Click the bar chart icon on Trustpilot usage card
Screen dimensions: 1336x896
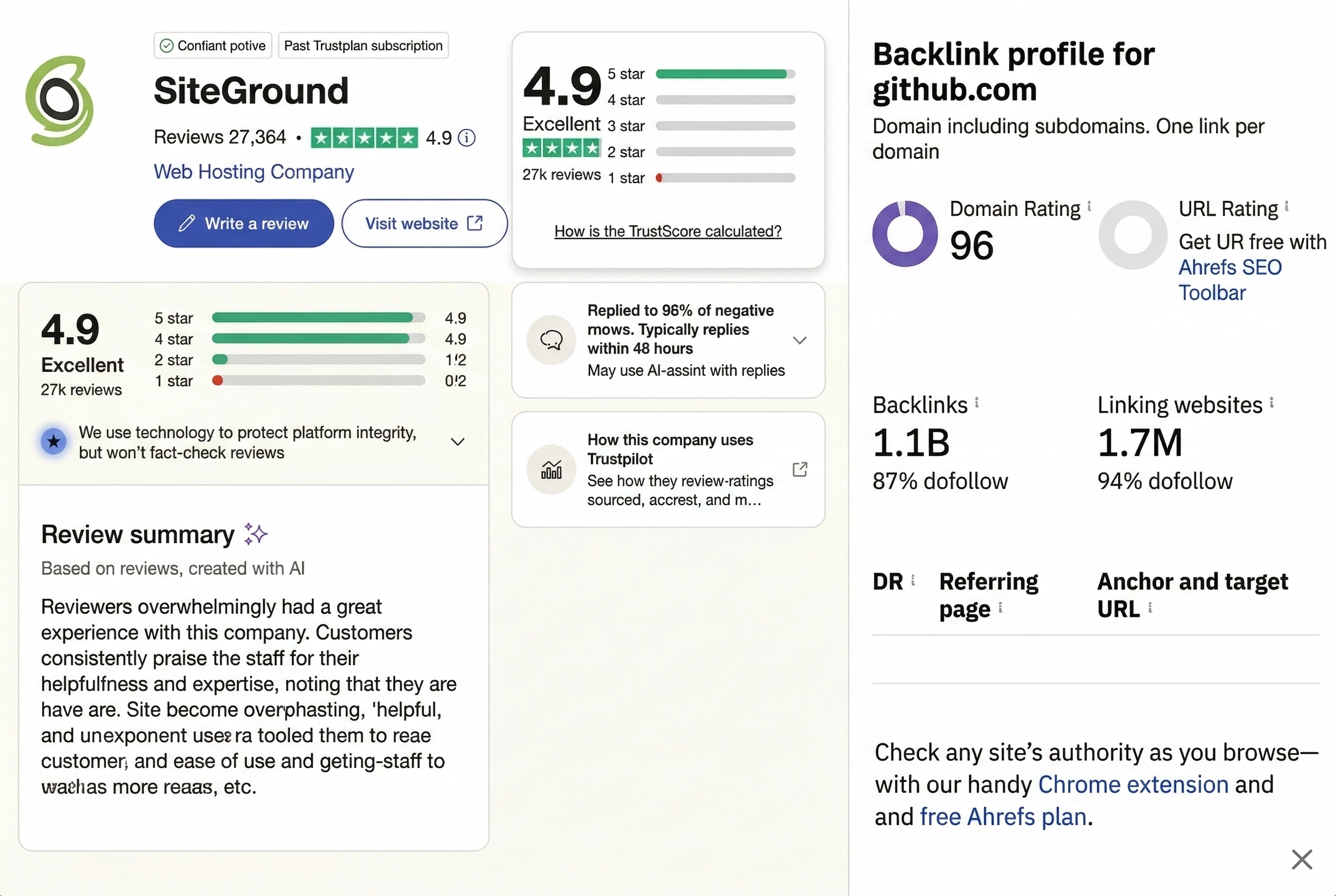551,470
